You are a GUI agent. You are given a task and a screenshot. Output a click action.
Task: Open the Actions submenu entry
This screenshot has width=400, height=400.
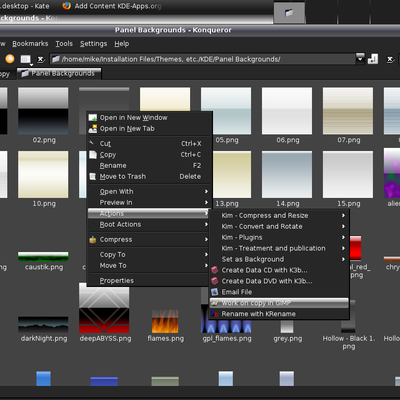[148, 213]
